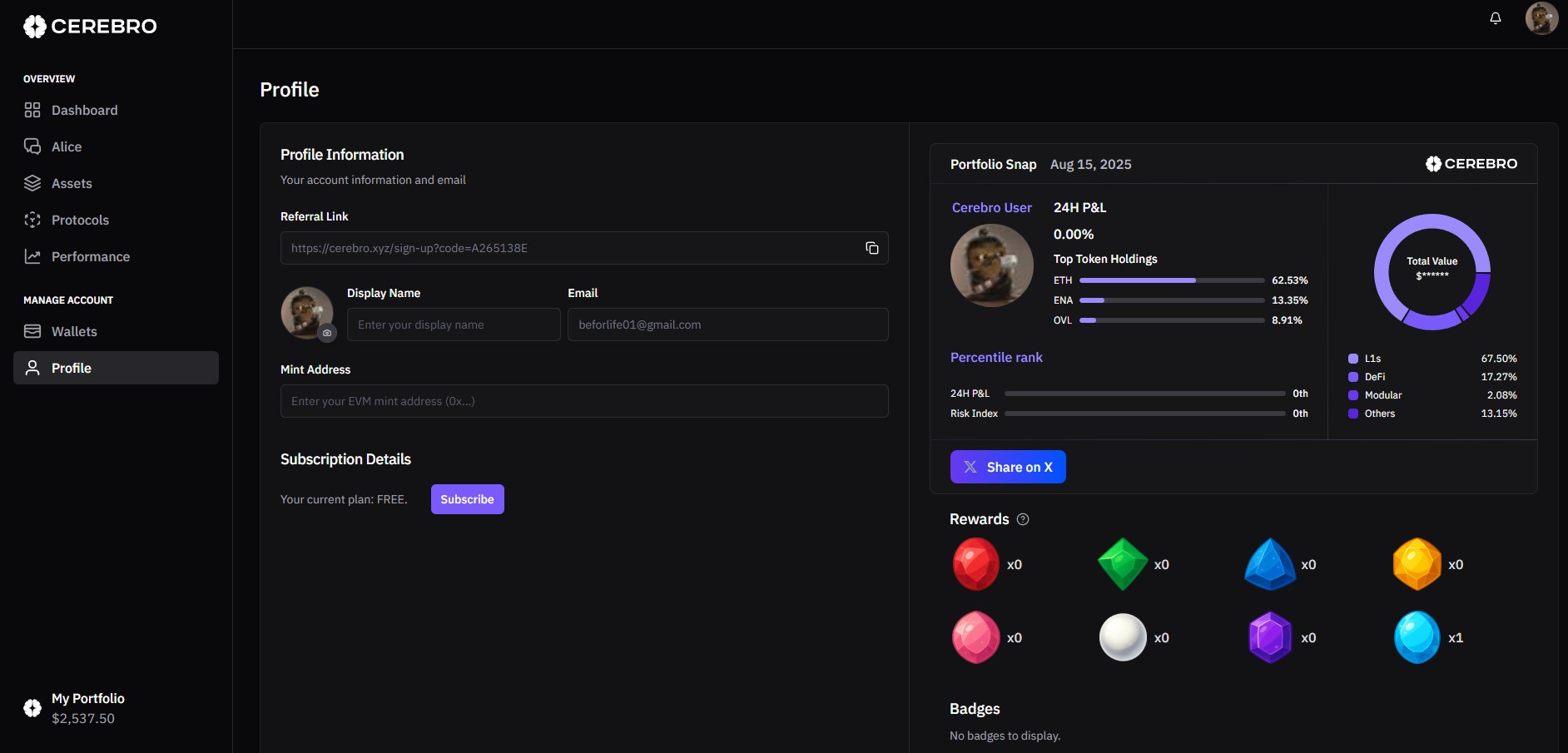Screen dimensions: 1568x753
Task: Click the purple hexagon gem reward
Action: (x=1270, y=637)
